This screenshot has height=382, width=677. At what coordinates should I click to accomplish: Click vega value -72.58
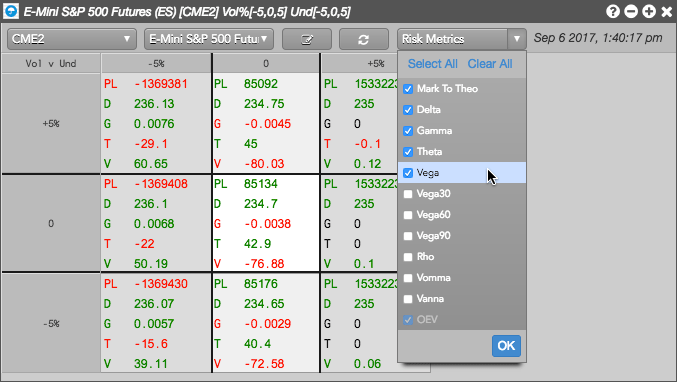264,364
